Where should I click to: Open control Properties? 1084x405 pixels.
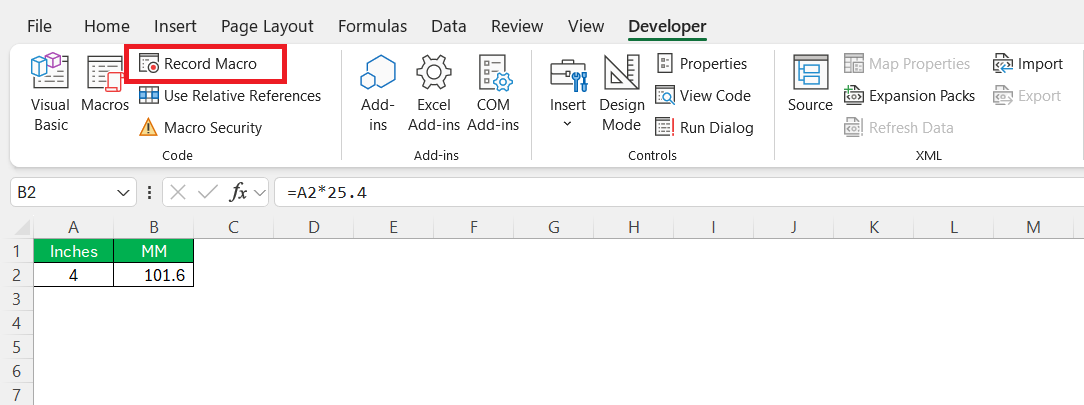702,64
